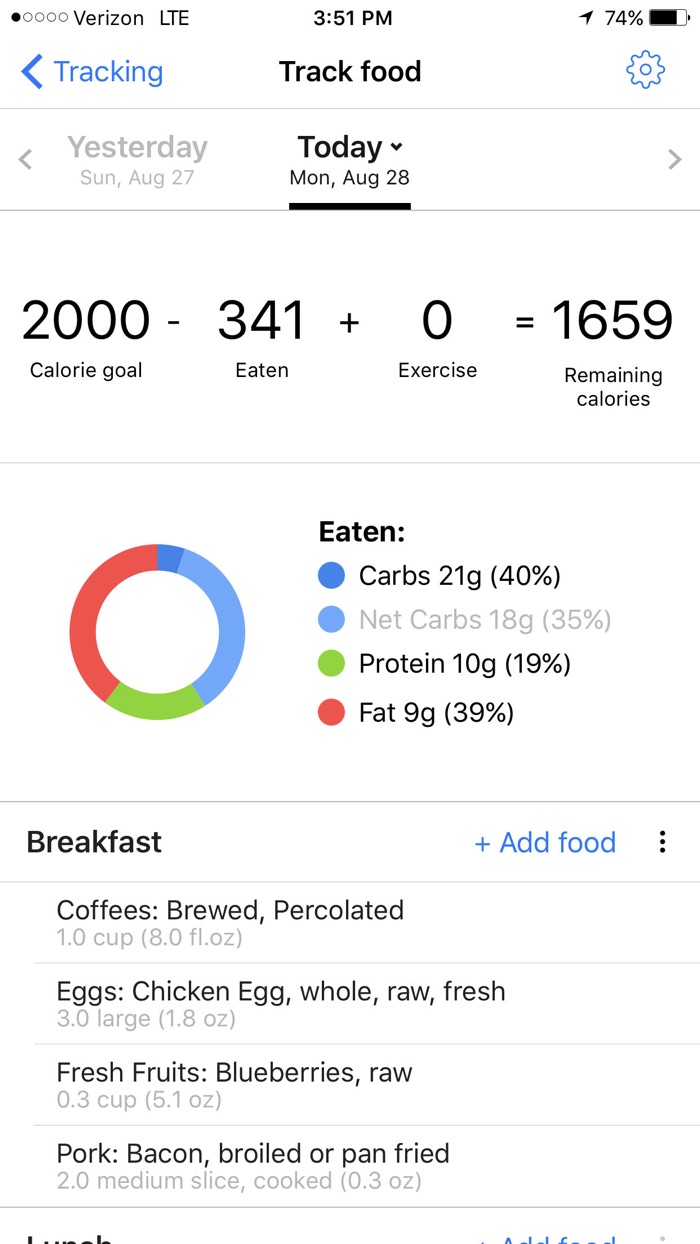This screenshot has height=1244, width=700.
Task: Toggle the Net Carbs legend entry
Action: (x=470, y=619)
